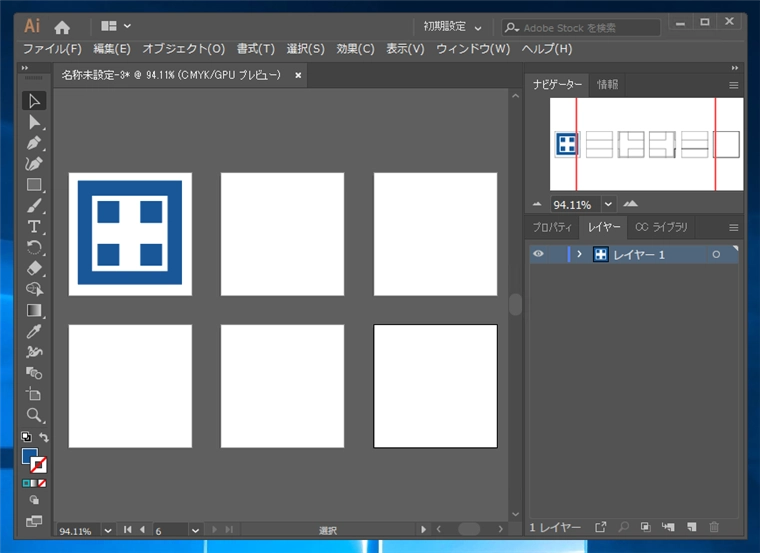Switch to the 情報 panel tab
The image size is (760, 553).
point(608,84)
